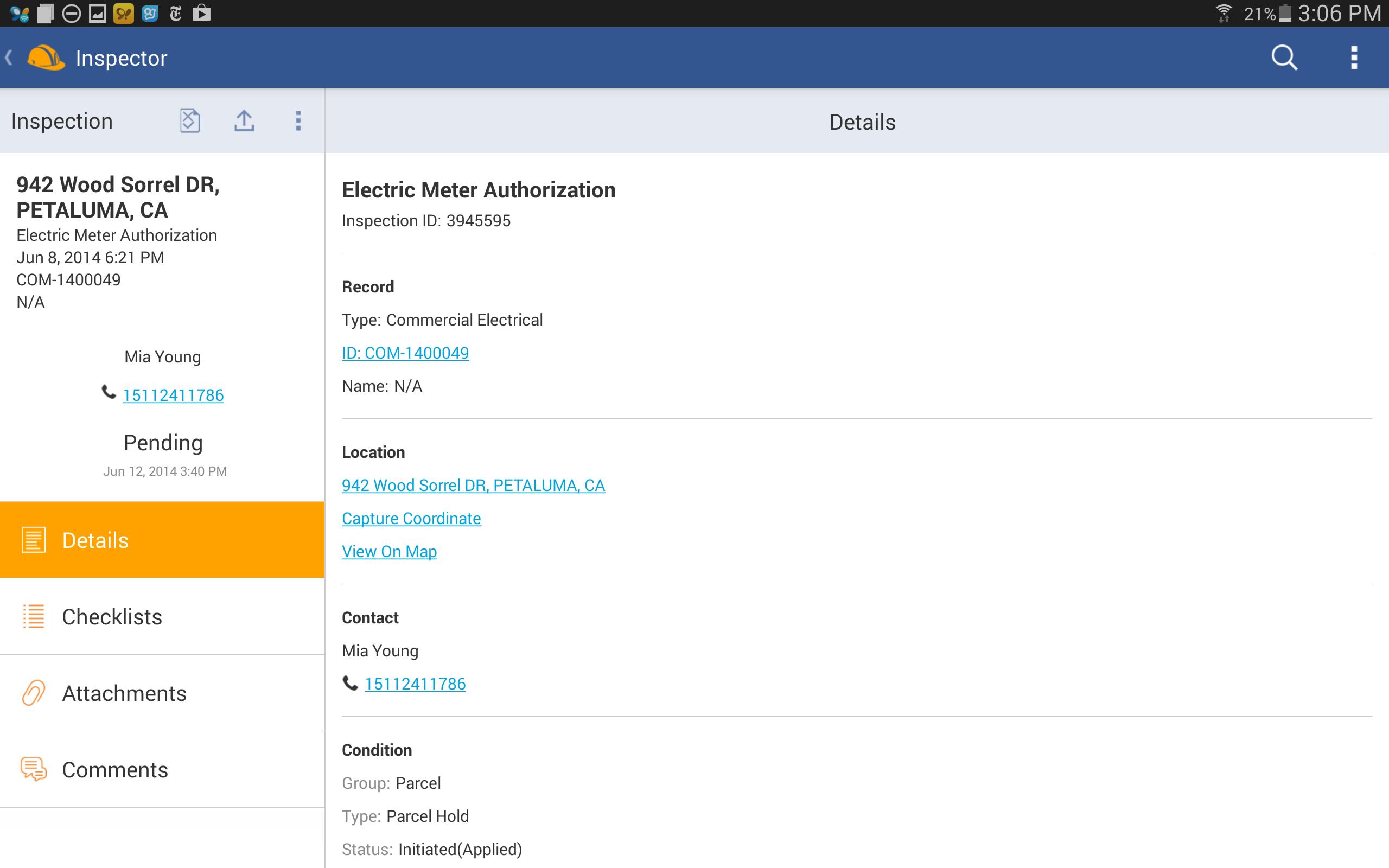Tap phone icon in Contact section
This screenshot has width=1389, height=868.
click(350, 682)
